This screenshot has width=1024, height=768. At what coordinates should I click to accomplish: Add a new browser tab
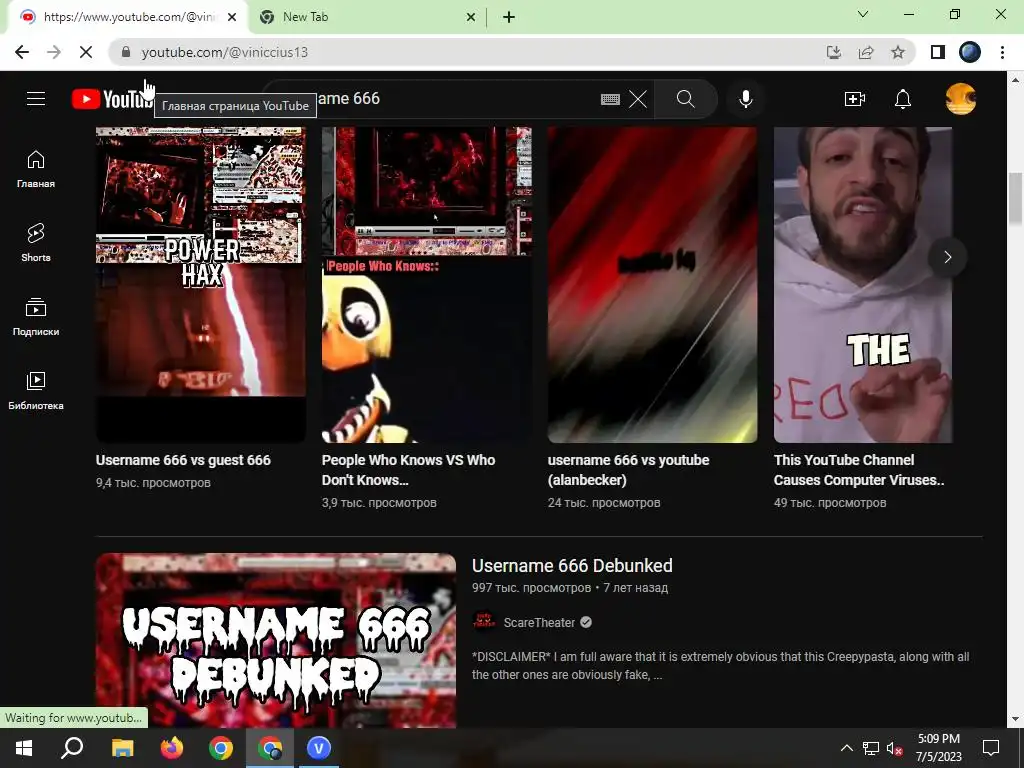point(509,18)
